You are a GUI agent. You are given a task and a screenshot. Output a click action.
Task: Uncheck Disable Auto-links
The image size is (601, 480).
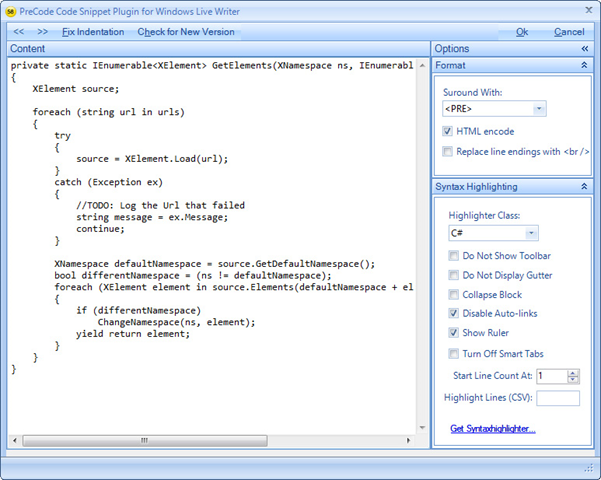(453, 313)
